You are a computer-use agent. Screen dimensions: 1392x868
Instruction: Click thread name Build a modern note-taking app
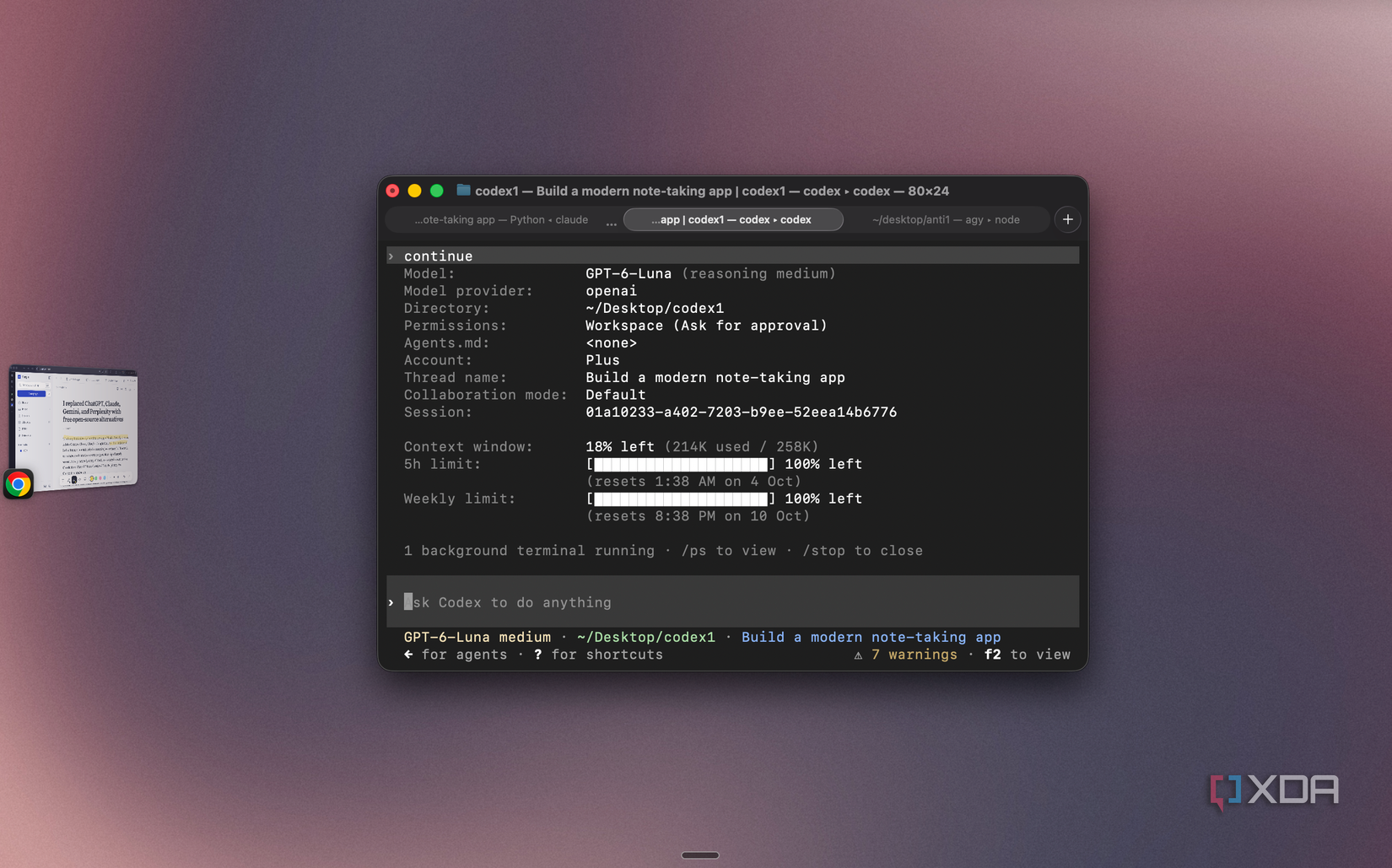click(x=715, y=378)
